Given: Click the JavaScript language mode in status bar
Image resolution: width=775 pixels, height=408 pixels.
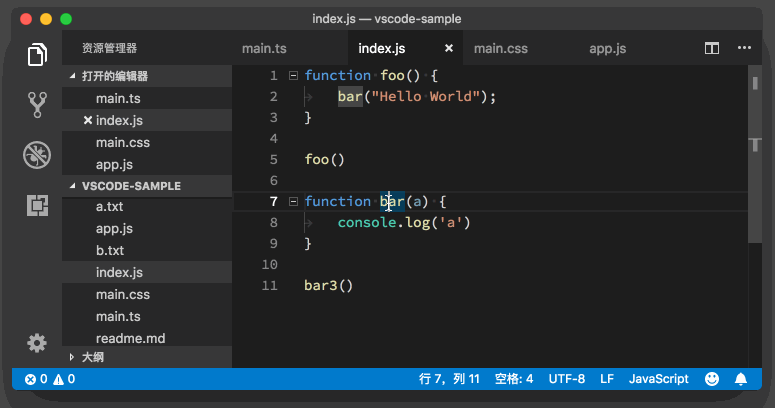Looking at the screenshot, I should click(658, 379).
